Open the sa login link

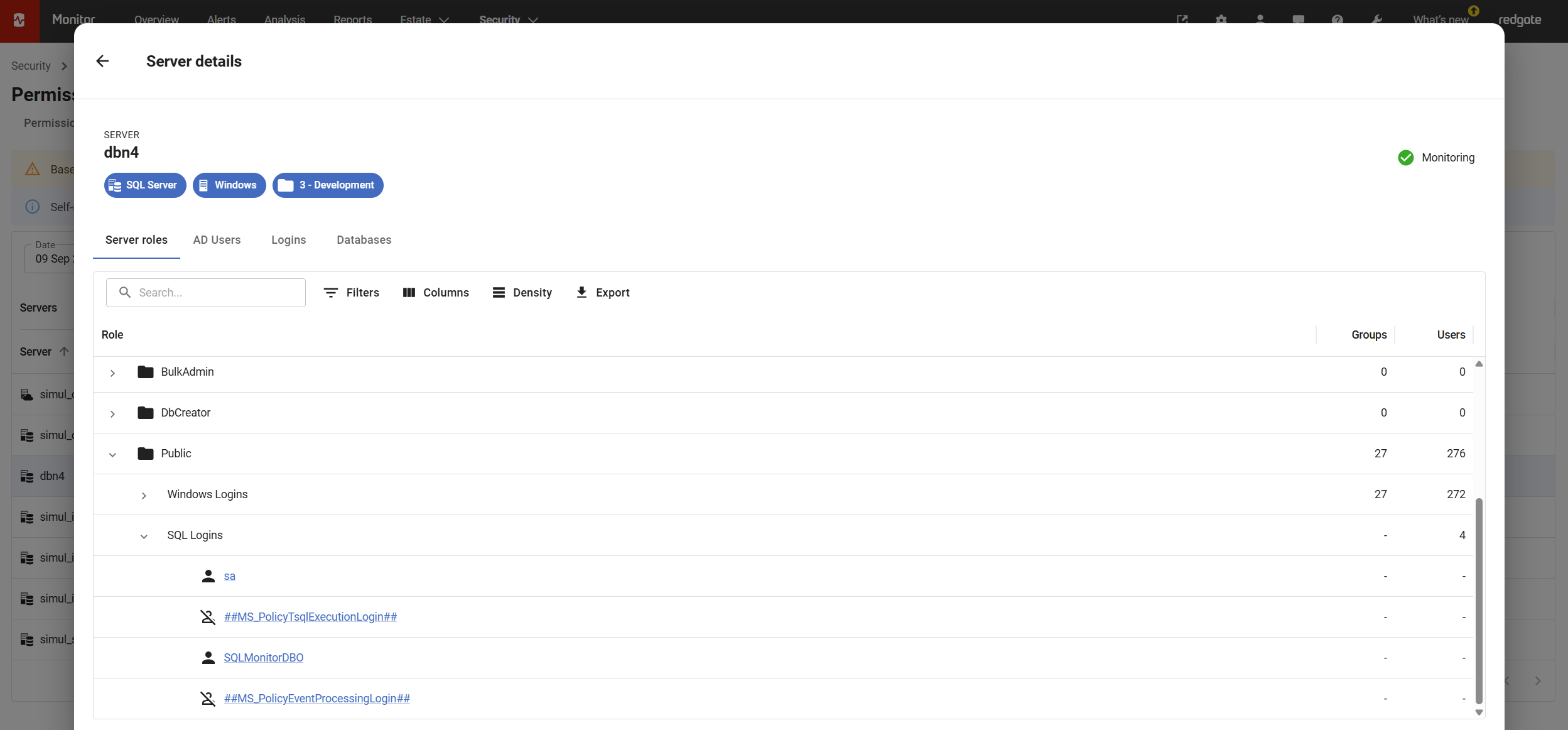(x=229, y=576)
